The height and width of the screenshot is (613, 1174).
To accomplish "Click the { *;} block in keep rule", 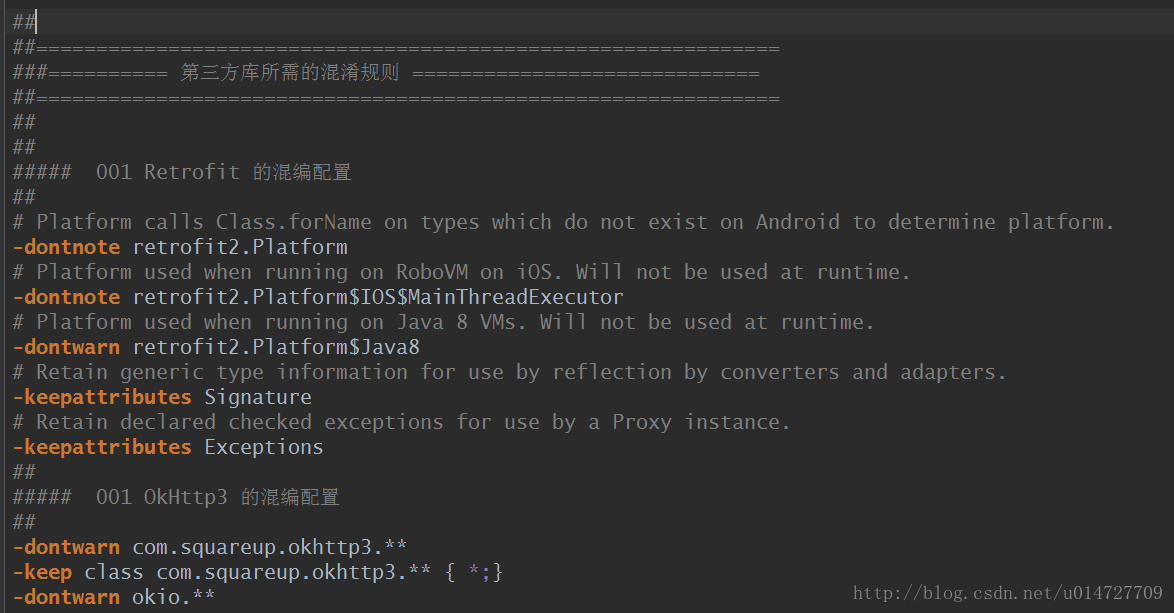I will click(x=474, y=573).
